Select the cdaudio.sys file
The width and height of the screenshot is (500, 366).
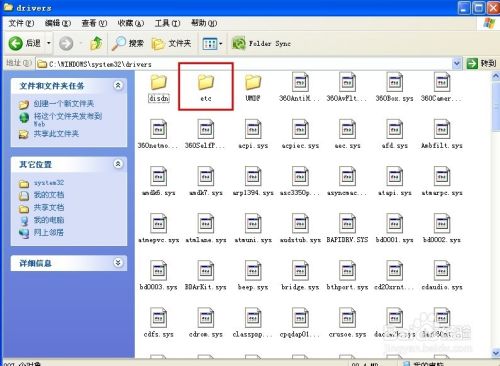click(x=442, y=276)
